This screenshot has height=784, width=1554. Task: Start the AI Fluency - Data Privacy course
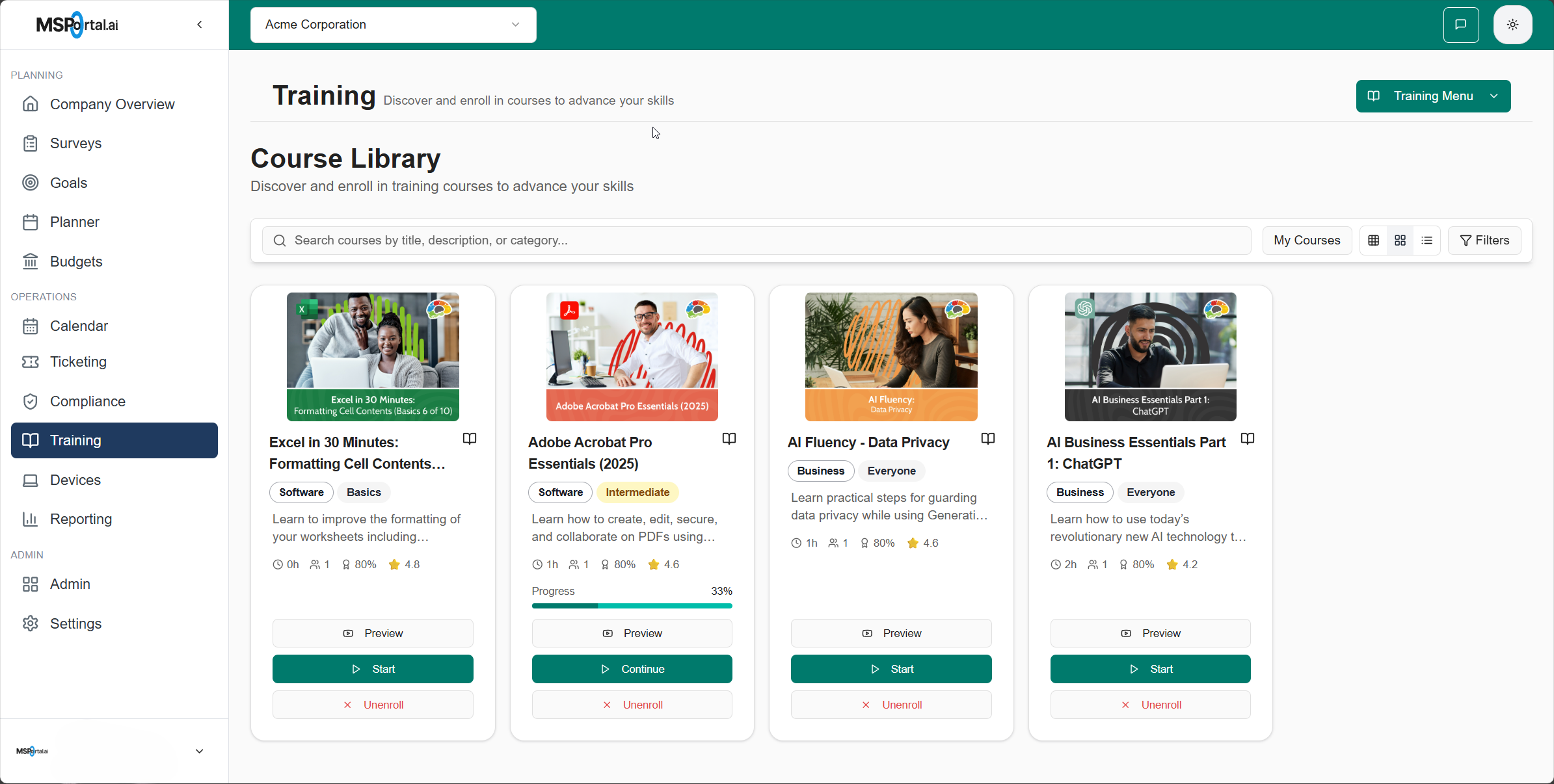(891, 669)
